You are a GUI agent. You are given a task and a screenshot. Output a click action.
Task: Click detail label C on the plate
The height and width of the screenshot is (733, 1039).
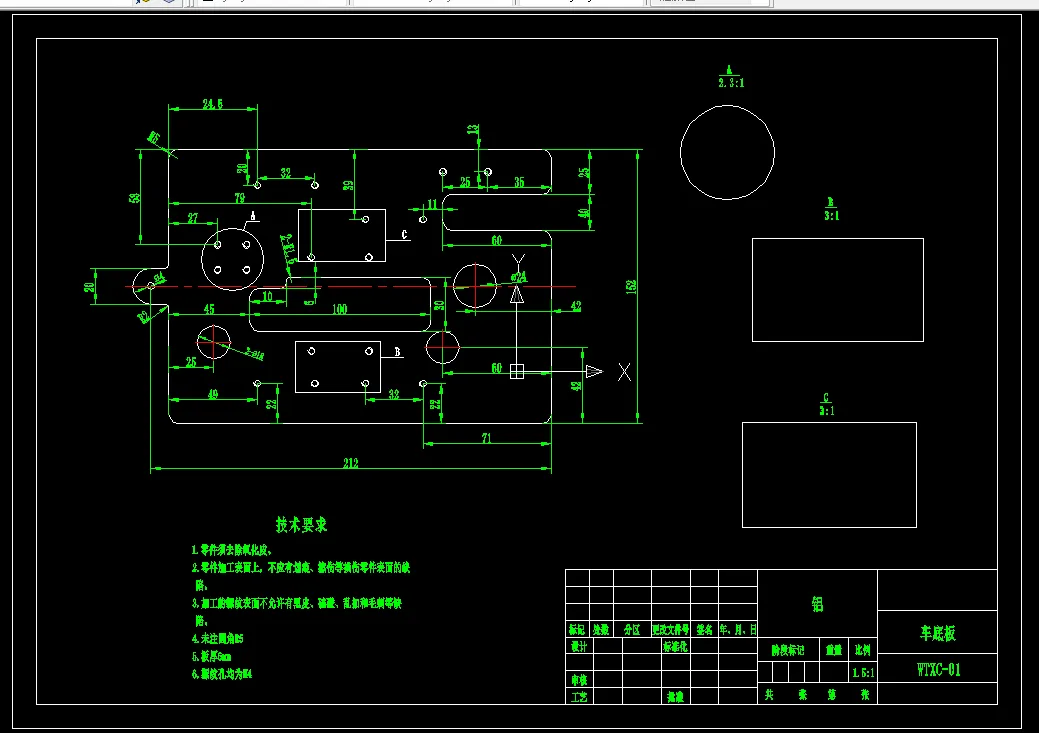pyautogui.click(x=404, y=234)
